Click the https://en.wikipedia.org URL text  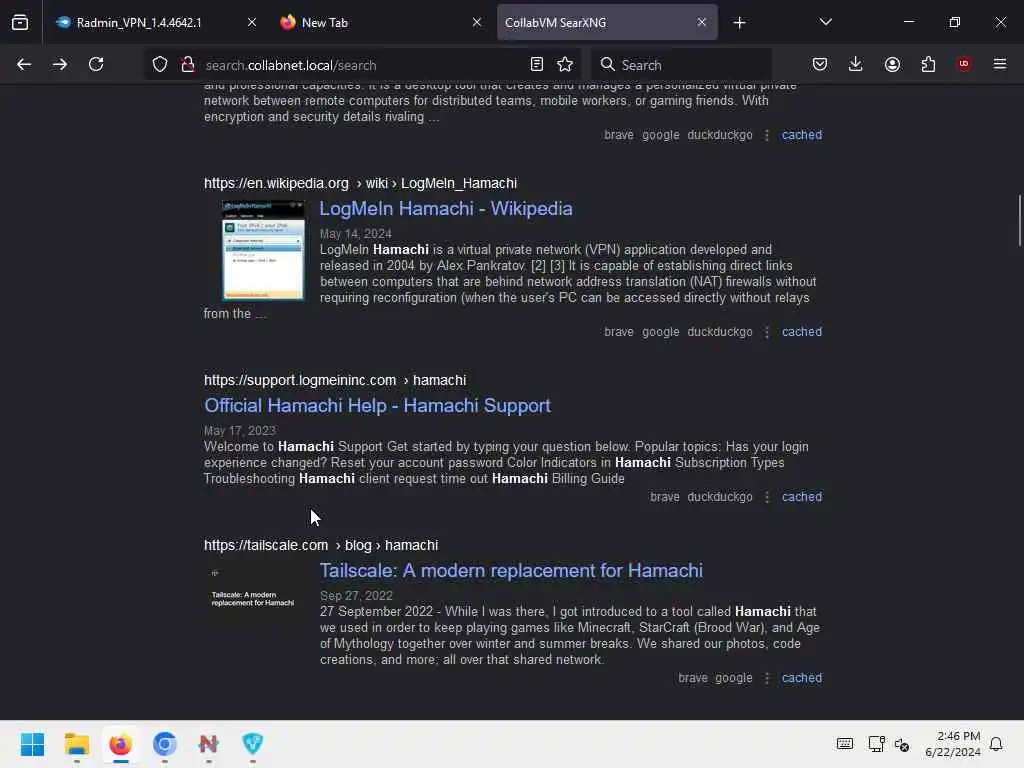276,184
